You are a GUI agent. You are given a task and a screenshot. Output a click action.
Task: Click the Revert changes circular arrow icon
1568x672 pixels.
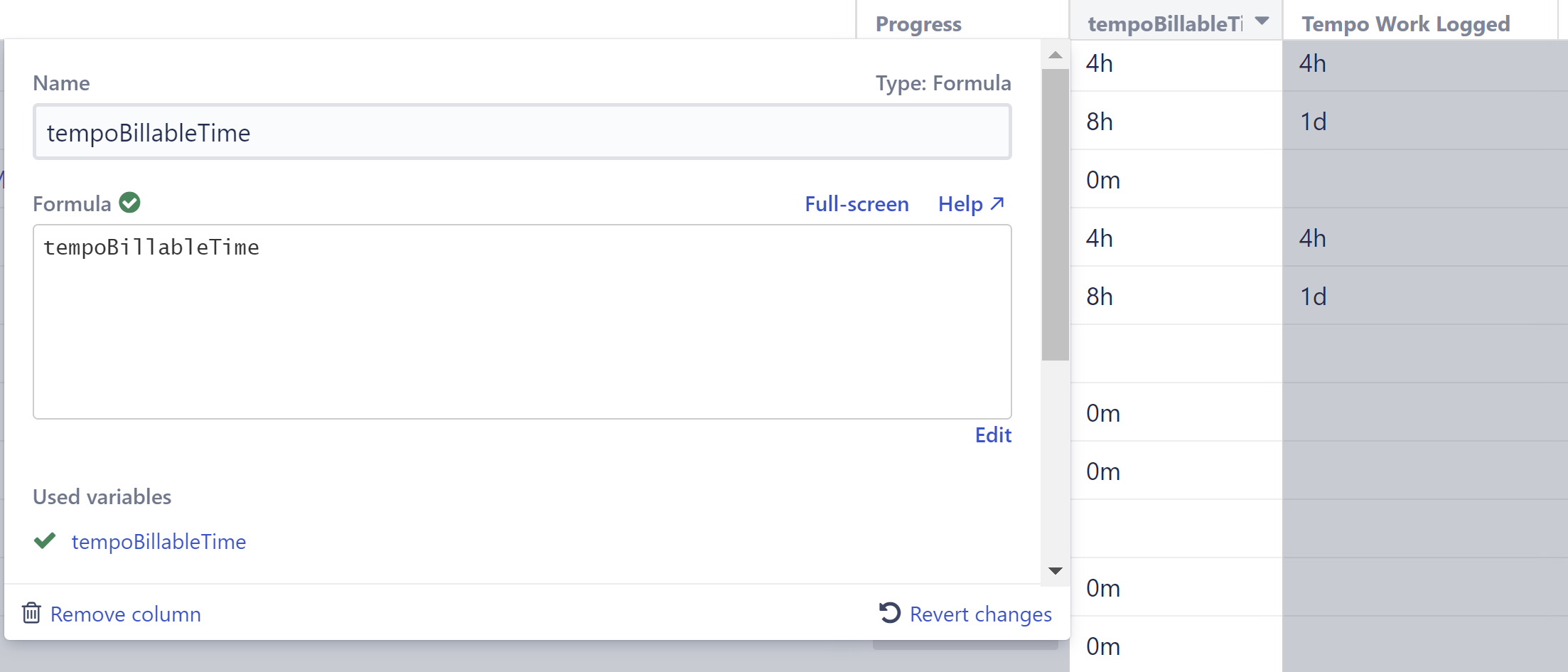890,613
